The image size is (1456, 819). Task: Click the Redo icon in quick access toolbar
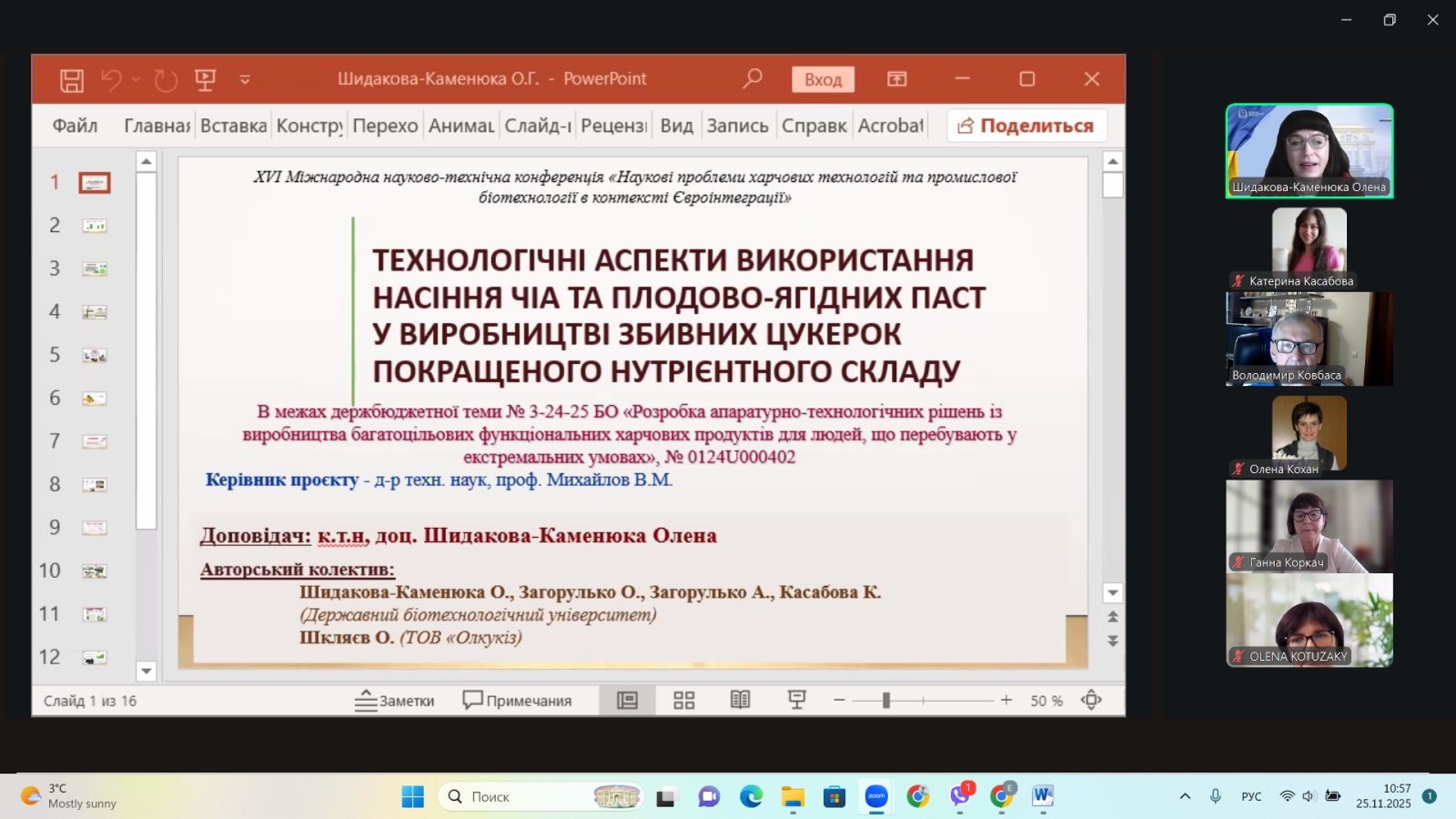(x=166, y=80)
